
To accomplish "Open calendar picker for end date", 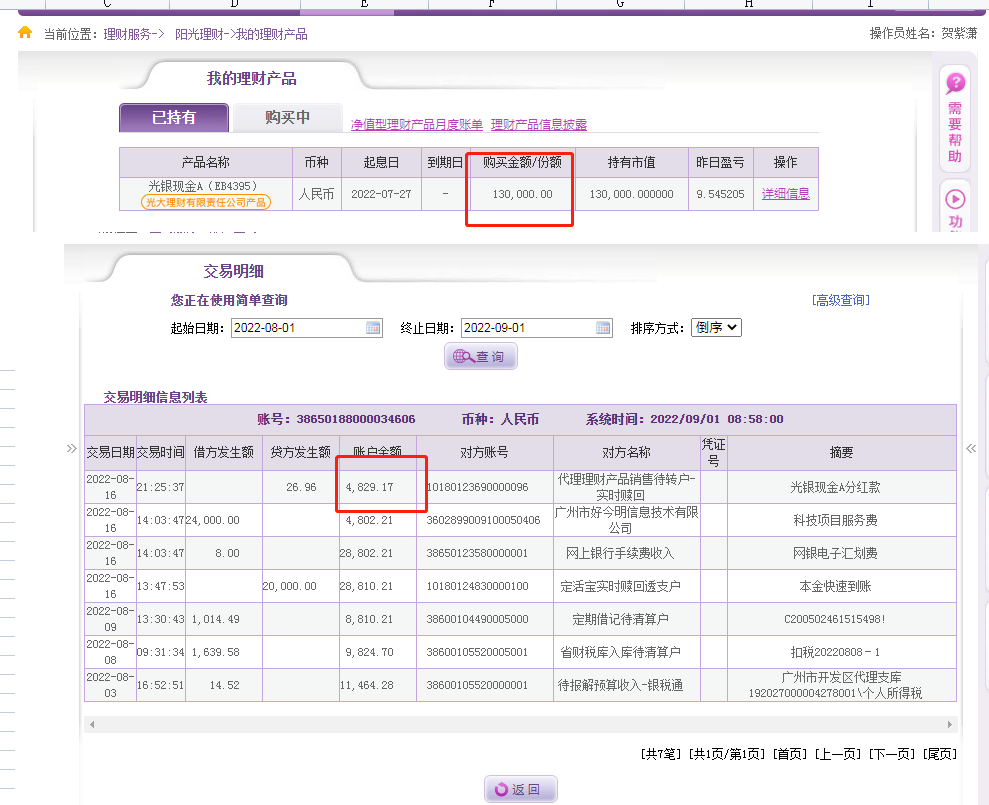I will [x=603, y=327].
